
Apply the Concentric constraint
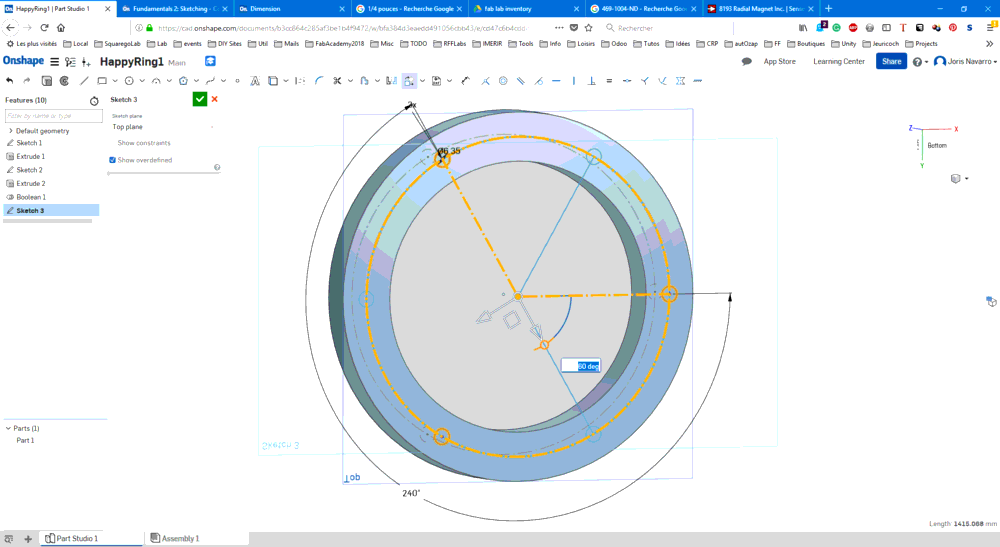503,81
